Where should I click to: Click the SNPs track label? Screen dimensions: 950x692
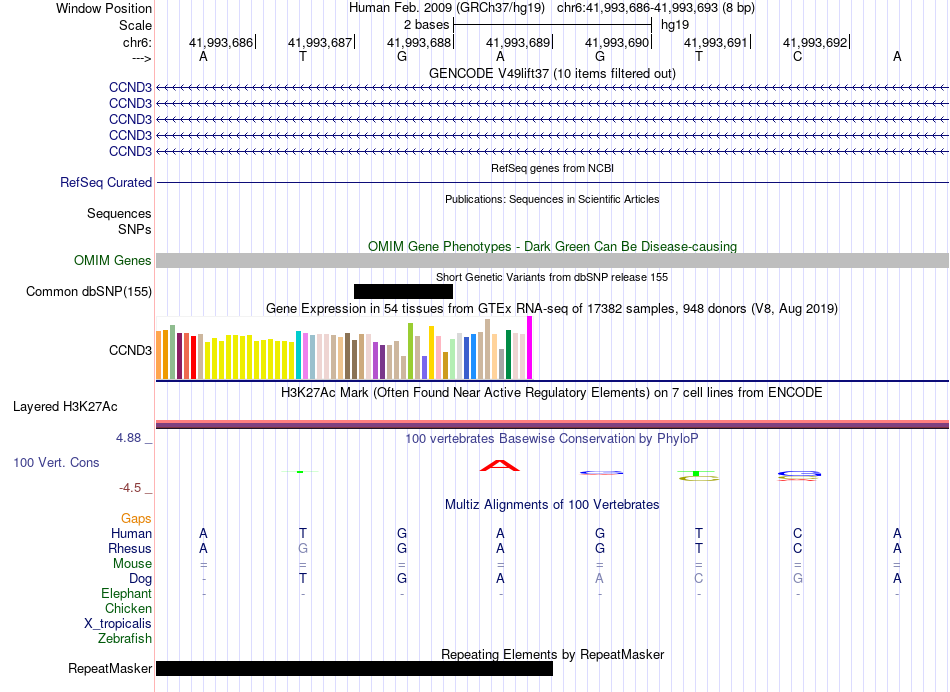(135, 229)
